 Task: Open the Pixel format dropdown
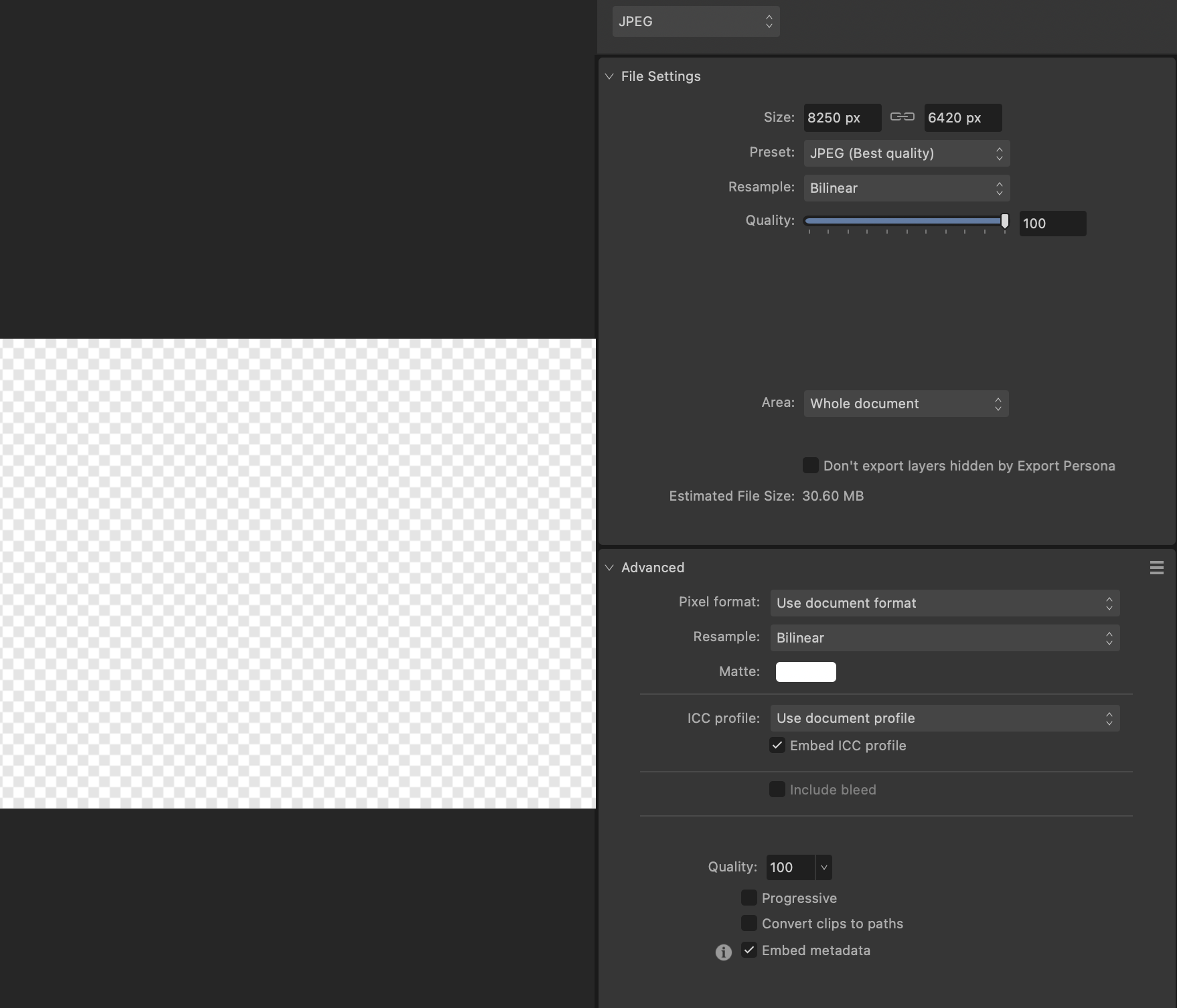coord(944,603)
